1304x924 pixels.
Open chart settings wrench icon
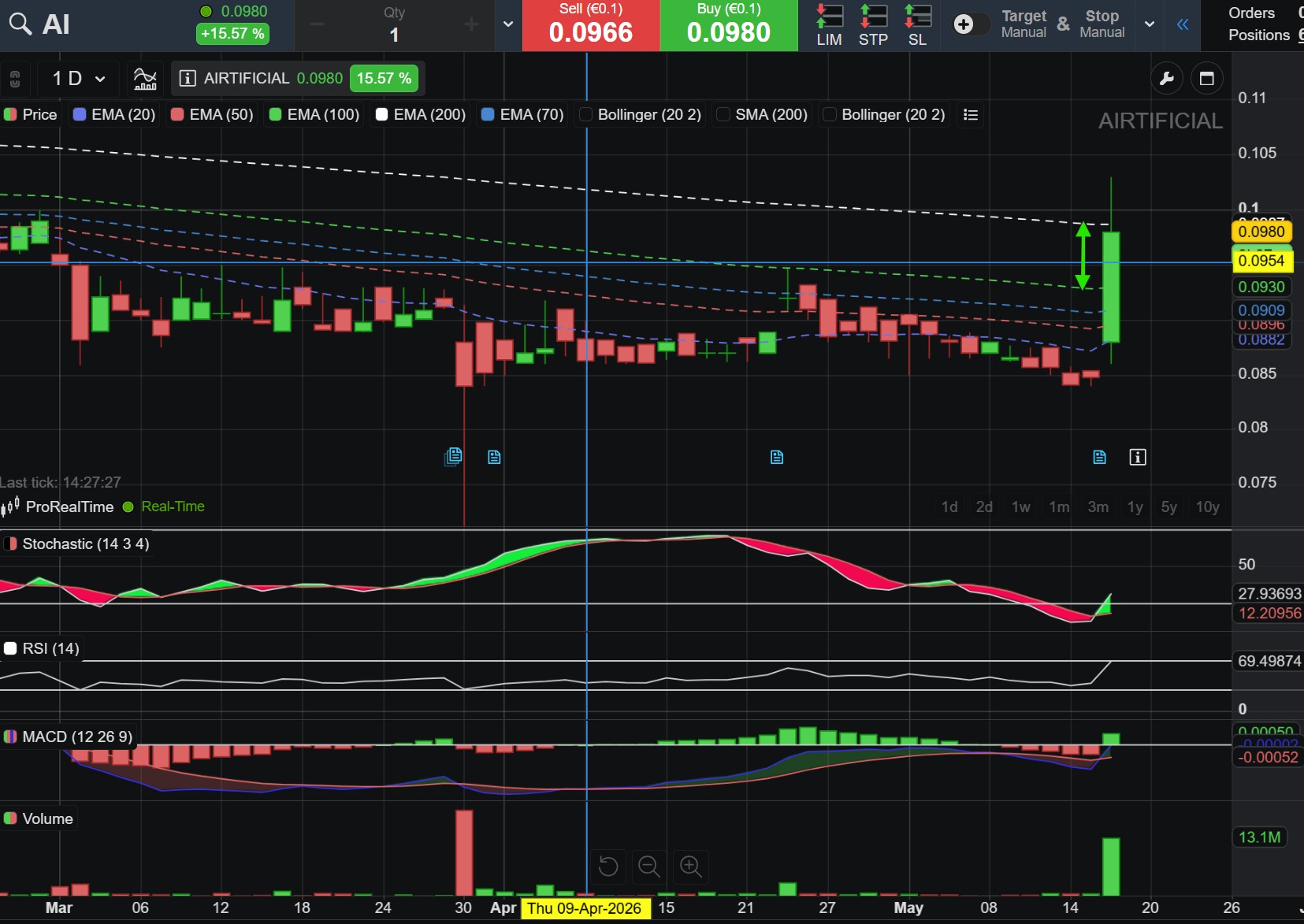[x=1166, y=79]
